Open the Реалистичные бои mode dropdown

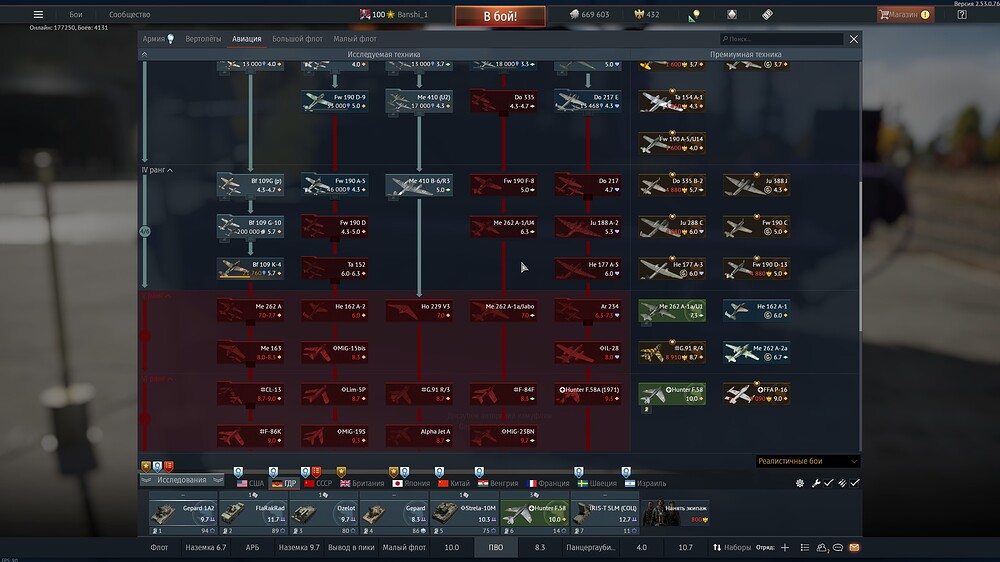(x=808, y=461)
